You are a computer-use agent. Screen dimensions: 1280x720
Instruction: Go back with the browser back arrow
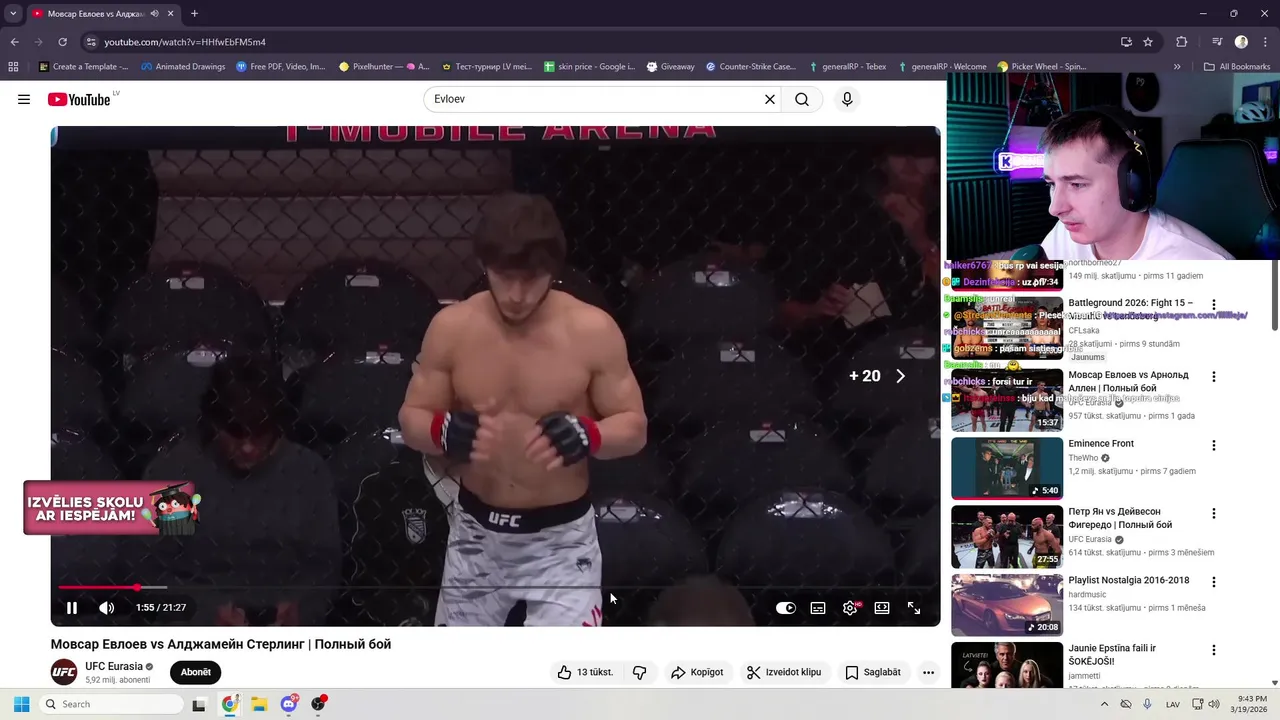click(x=14, y=42)
